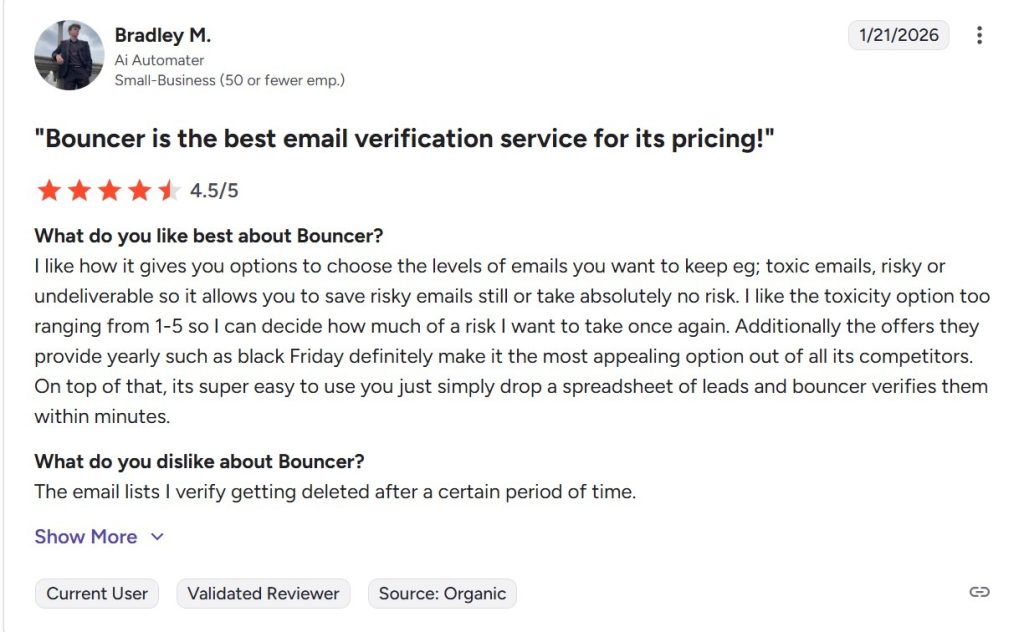Click the Current User badge

coord(96,593)
